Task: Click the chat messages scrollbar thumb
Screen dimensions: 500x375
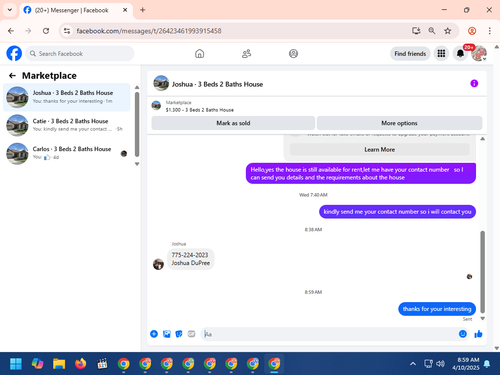Action: click(x=482, y=272)
